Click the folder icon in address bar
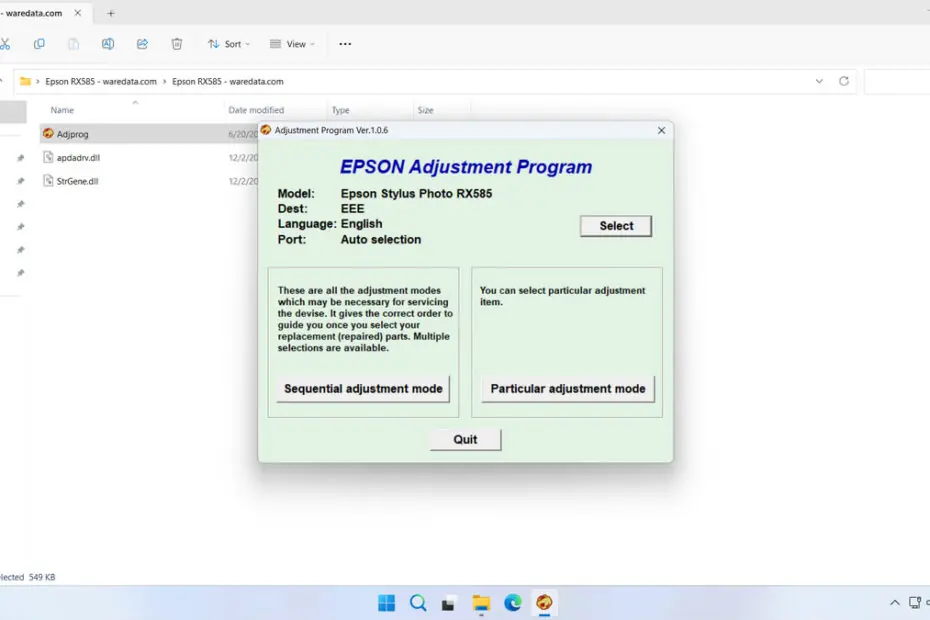The width and height of the screenshot is (930, 620). click(26, 81)
